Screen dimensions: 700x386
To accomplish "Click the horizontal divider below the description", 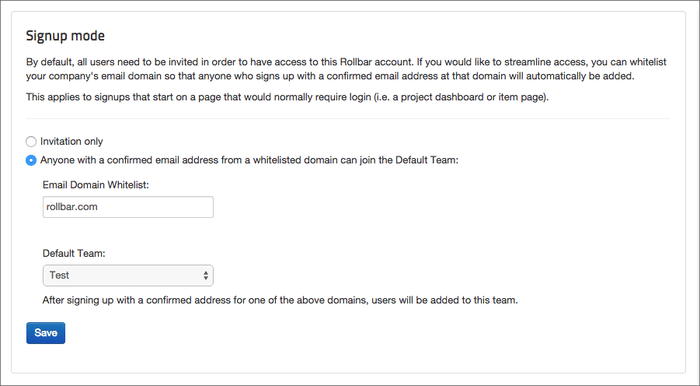I will click(x=348, y=119).
